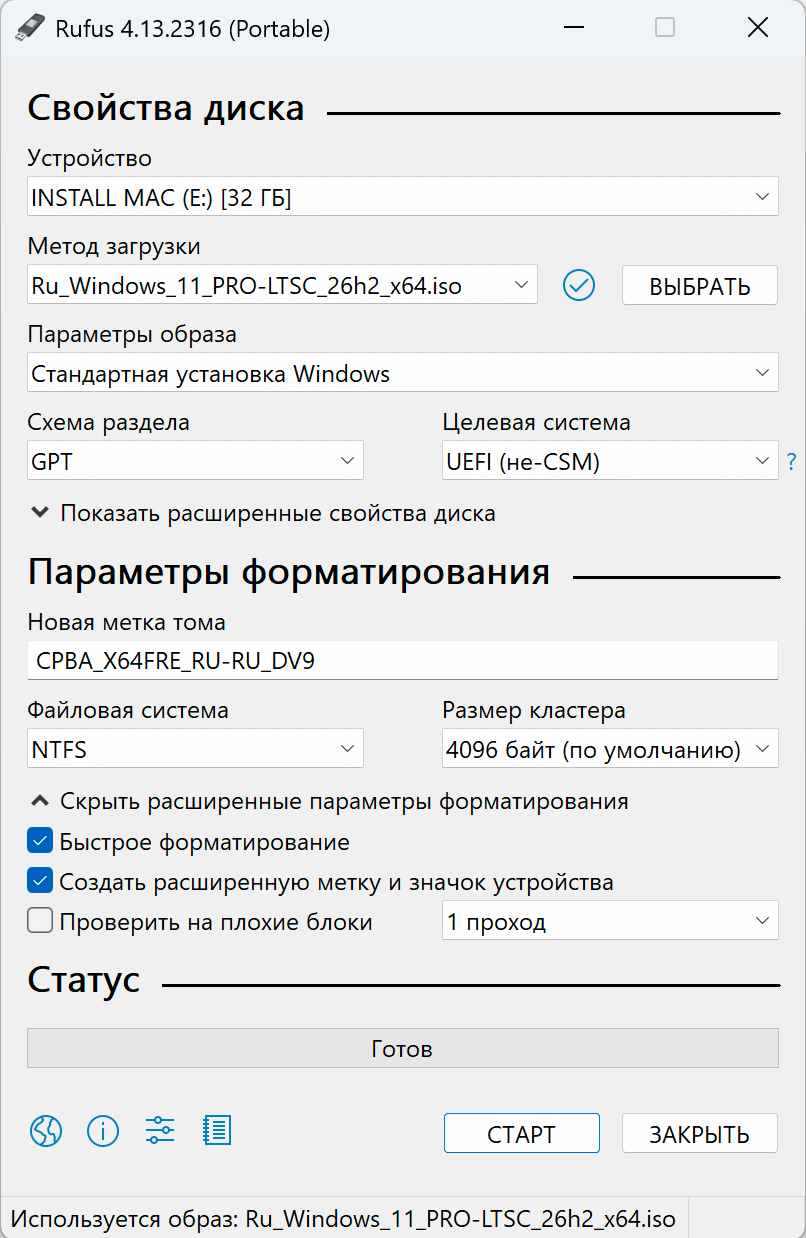Disable Быстрое форматирование checkbox

(x=40, y=840)
